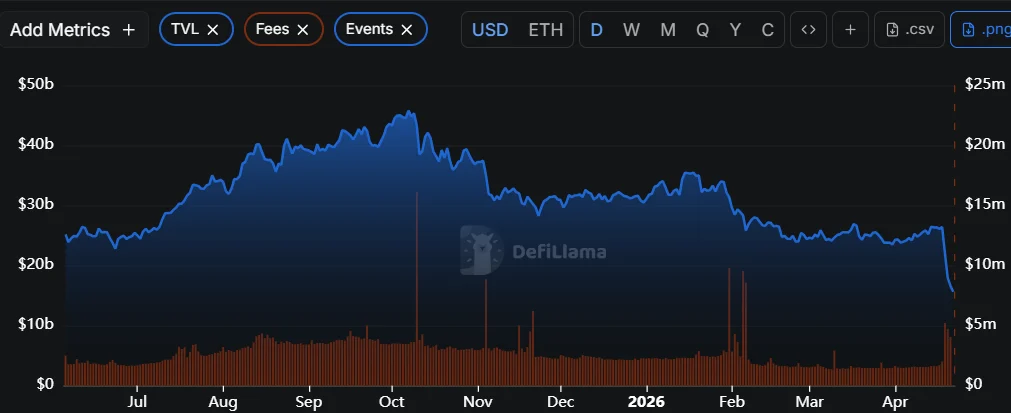Select the monthly (M) interval
1011x413 pixels.
667,29
